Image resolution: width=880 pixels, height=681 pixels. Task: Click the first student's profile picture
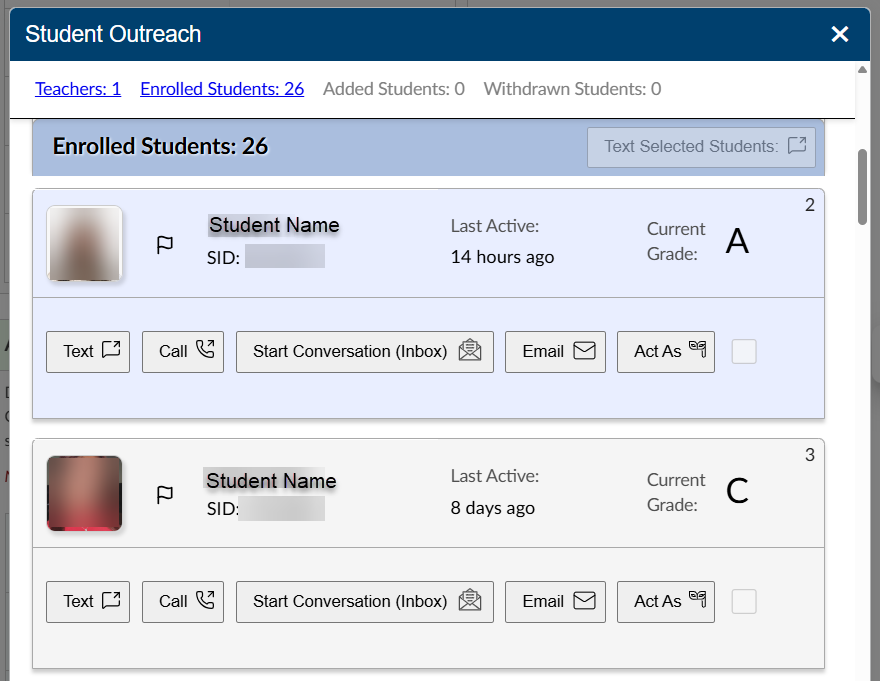(85, 243)
